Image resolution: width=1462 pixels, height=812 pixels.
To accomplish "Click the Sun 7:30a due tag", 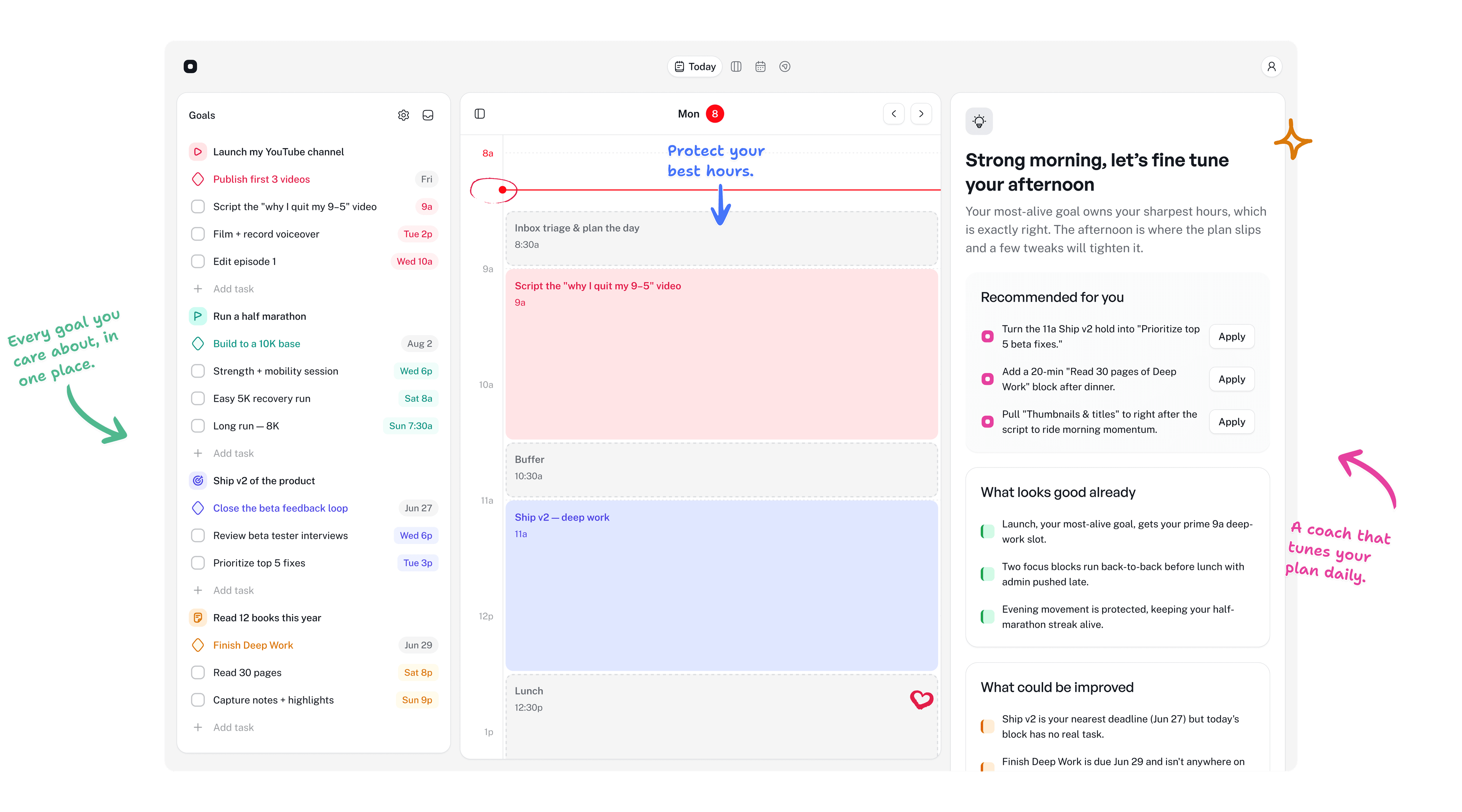I will [x=410, y=426].
